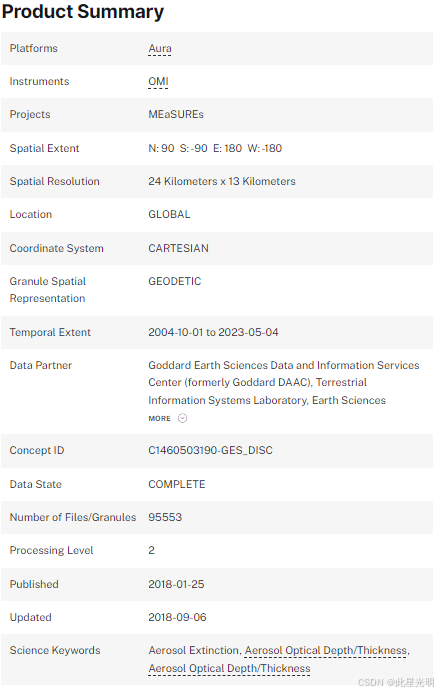Expand the Data Partner MORE text
The width and height of the screenshot is (438, 694).
[159, 418]
